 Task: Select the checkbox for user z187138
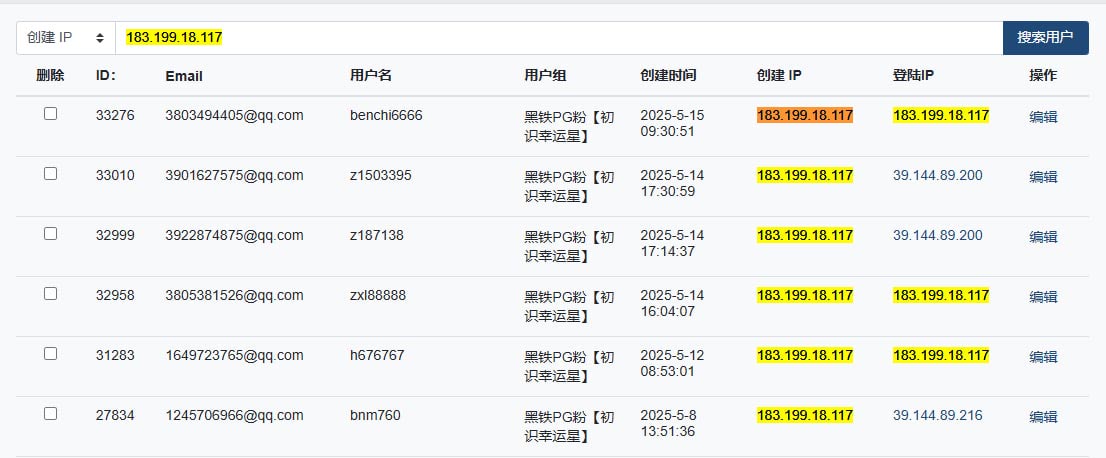[51, 234]
